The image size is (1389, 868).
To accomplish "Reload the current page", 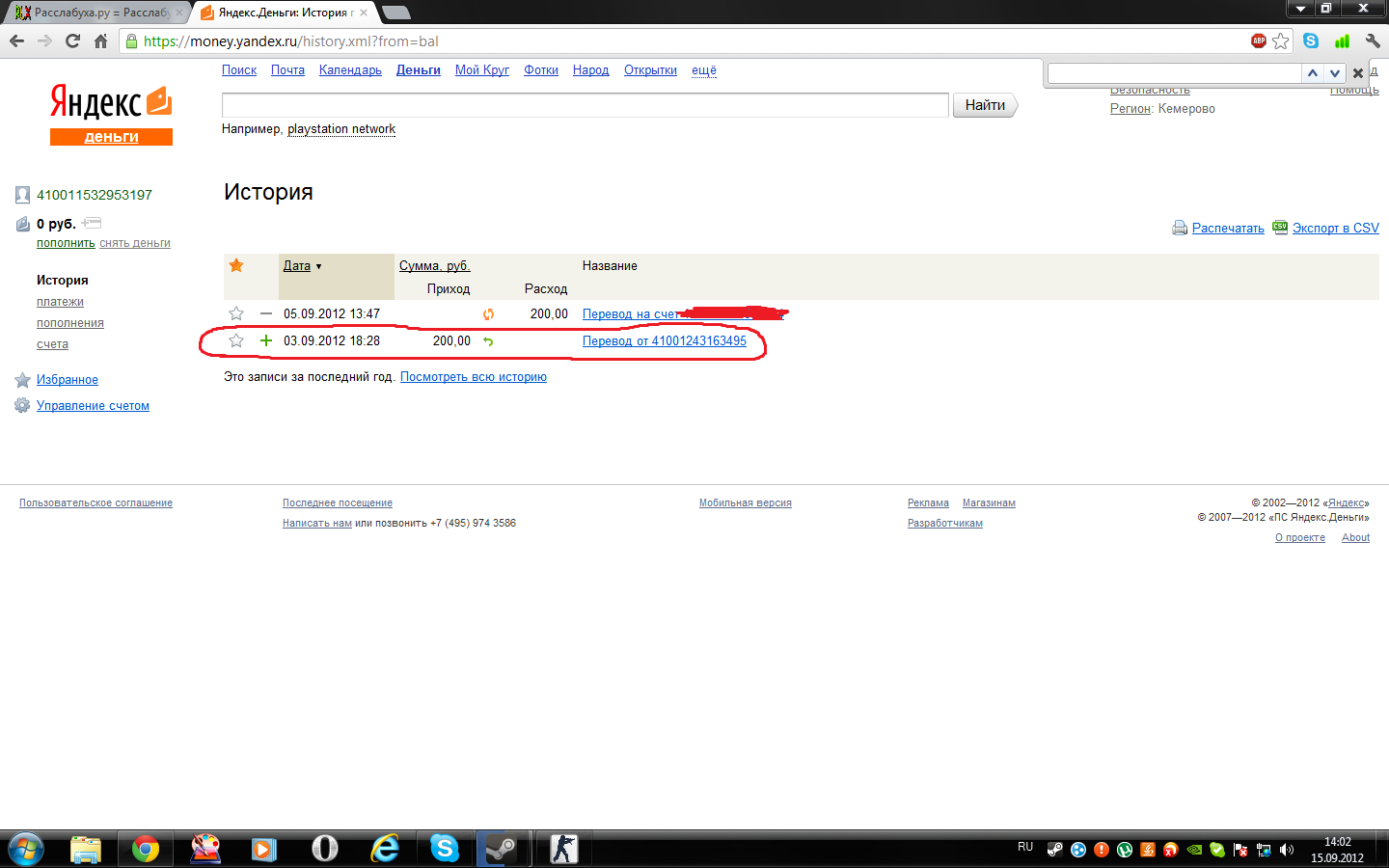I will (72, 41).
